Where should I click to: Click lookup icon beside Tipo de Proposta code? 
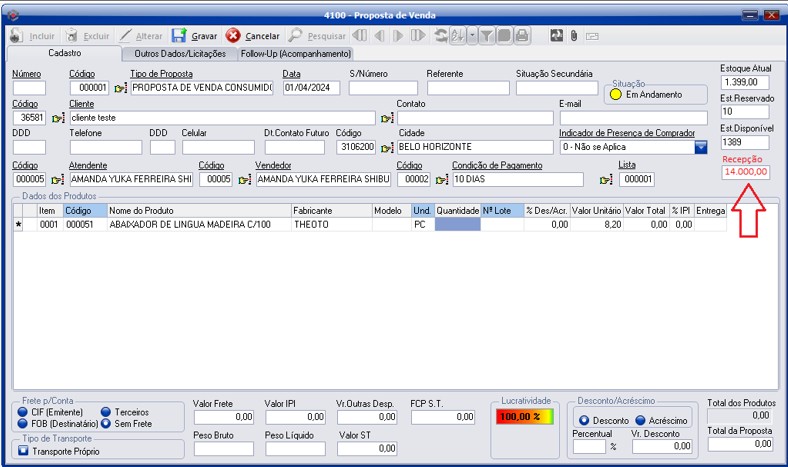[x=121, y=88]
